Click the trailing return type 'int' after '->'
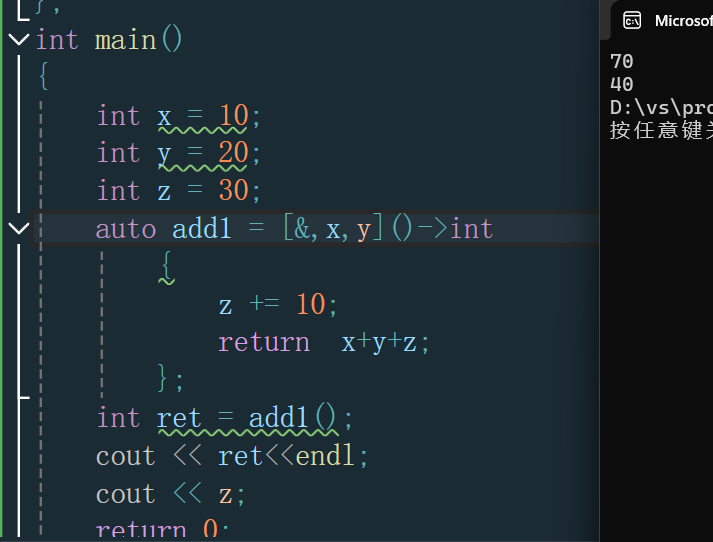 pyautogui.click(x=472, y=229)
